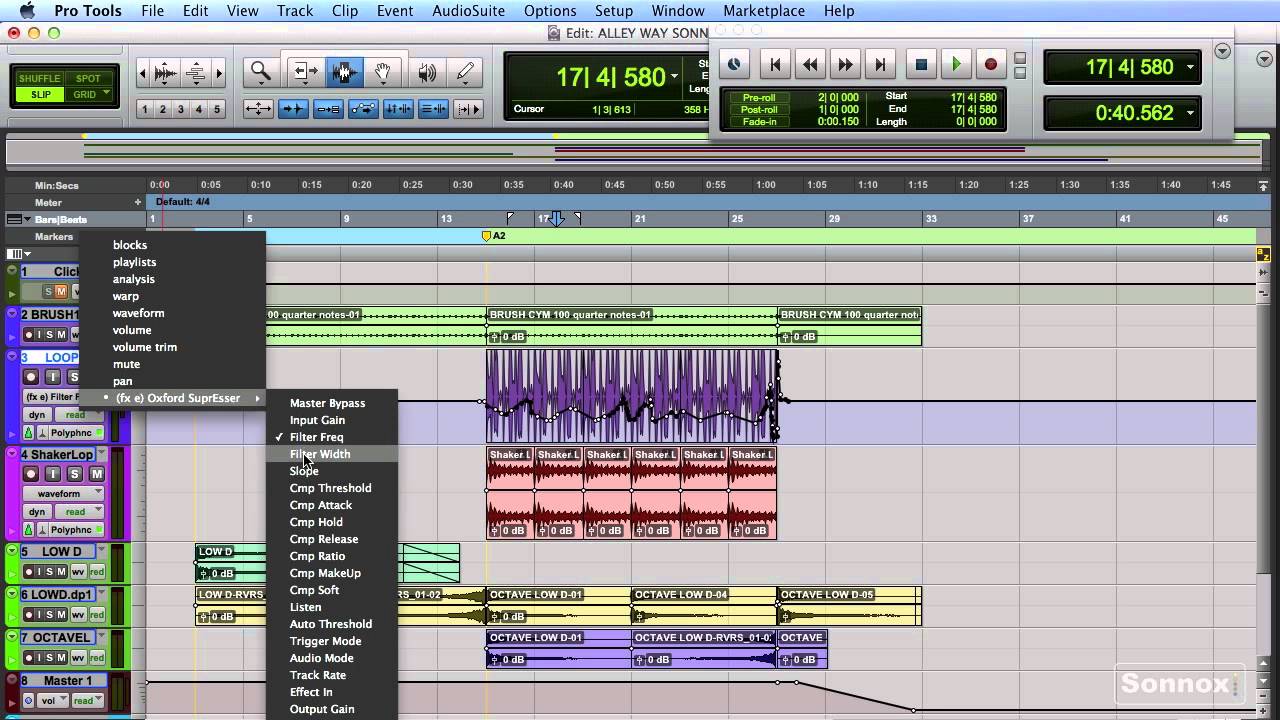Open ShakerLop track view selector showing waveform

pyautogui.click(x=64, y=494)
